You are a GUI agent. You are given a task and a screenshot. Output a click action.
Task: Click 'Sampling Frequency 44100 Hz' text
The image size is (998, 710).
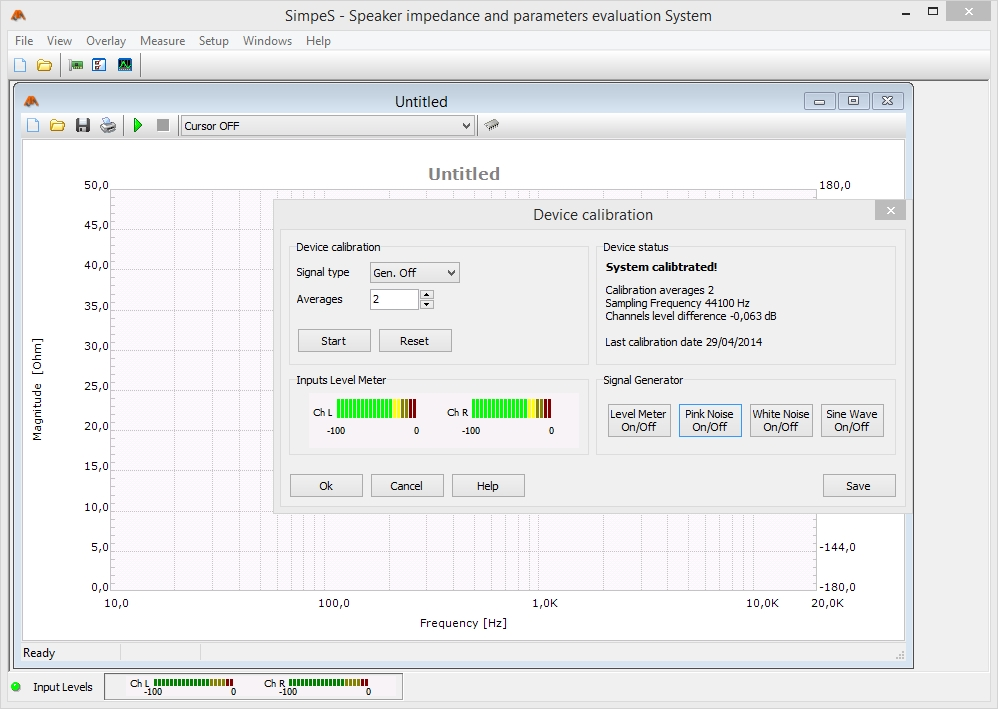point(677,303)
